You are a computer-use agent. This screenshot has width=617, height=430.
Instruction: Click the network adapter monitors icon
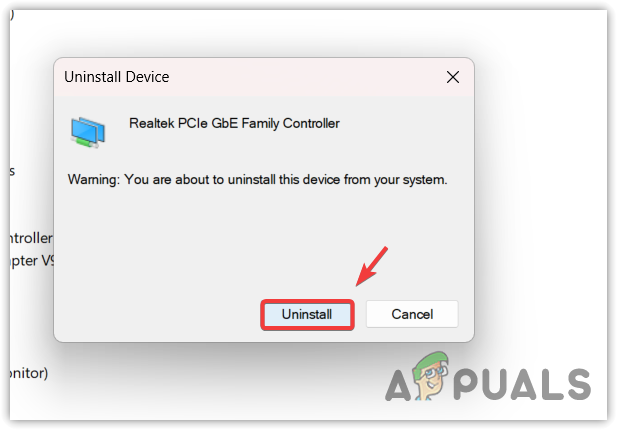click(x=88, y=132)
